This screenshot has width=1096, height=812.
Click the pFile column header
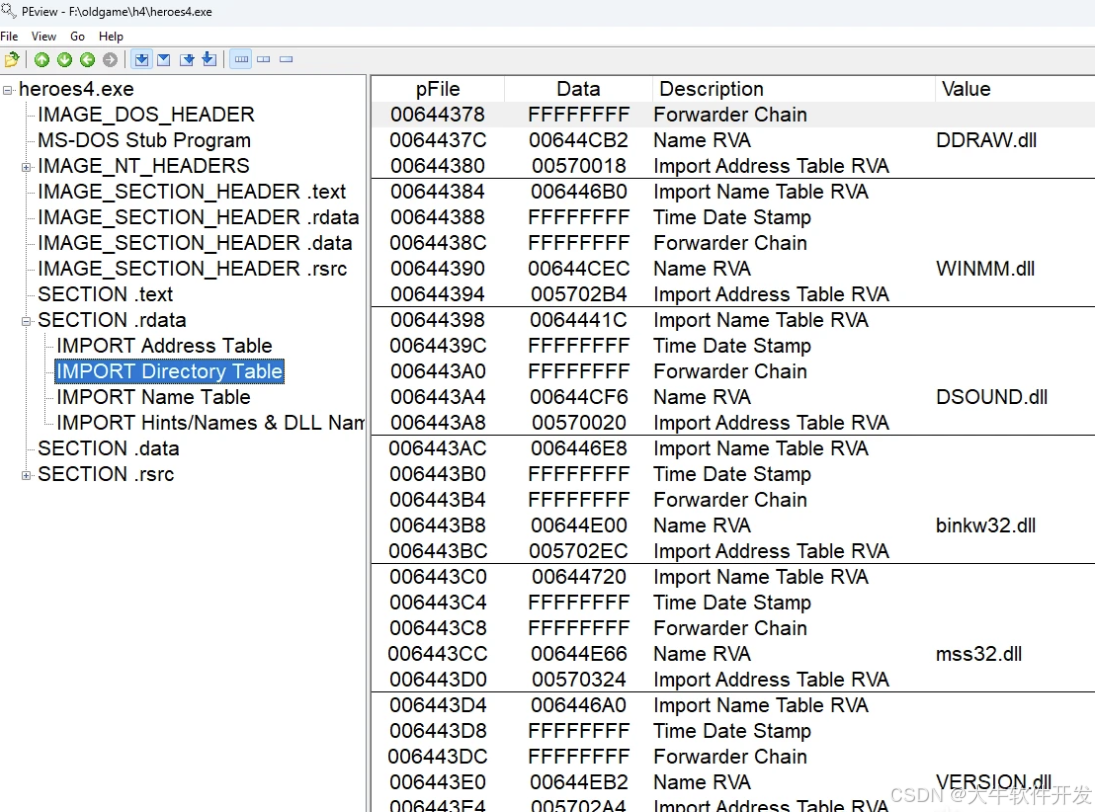[438, 89]
